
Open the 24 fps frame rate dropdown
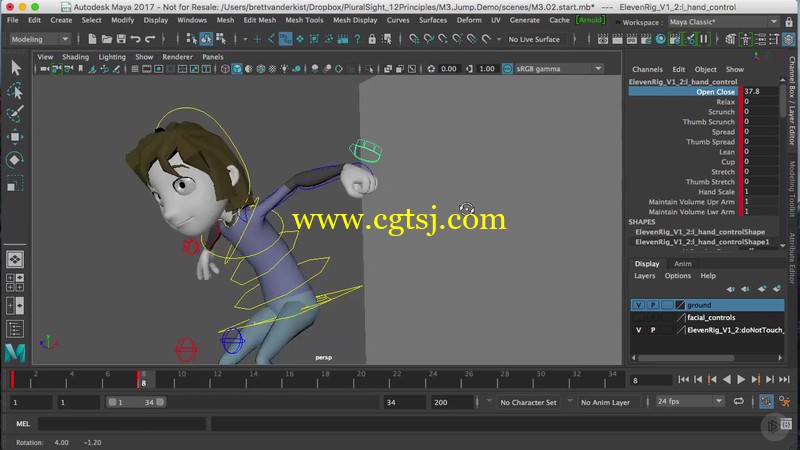(689, 402)
